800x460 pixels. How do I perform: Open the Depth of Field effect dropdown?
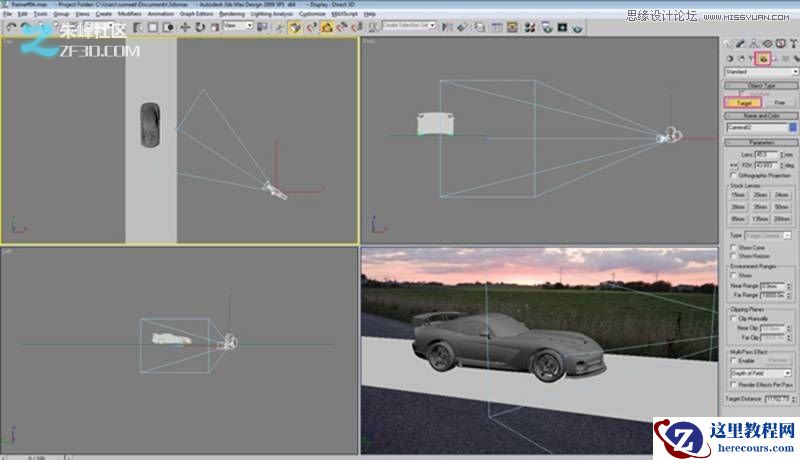[x=761, y=373]
